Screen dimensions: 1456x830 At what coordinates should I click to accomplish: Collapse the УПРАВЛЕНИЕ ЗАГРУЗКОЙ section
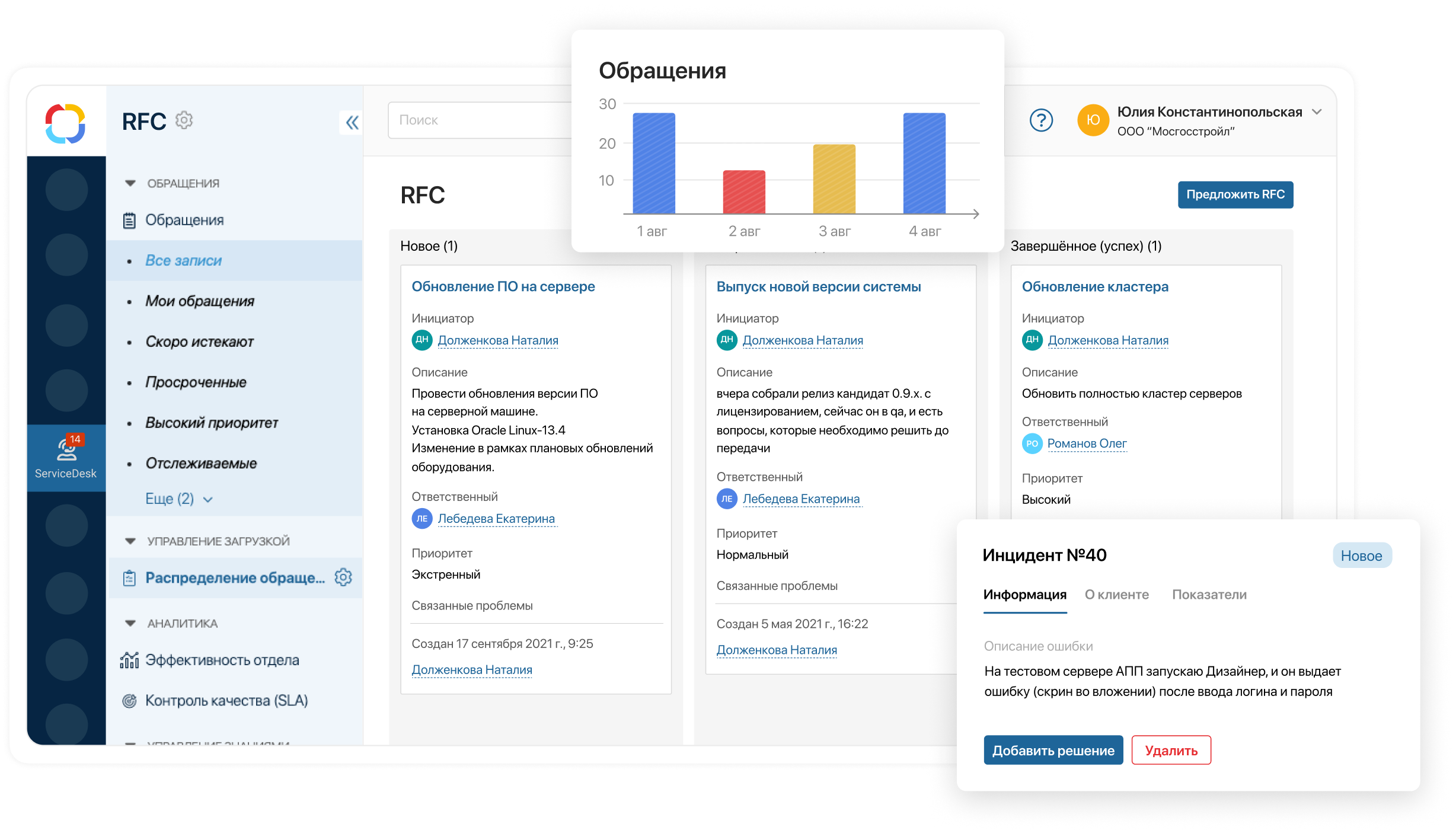130,541
